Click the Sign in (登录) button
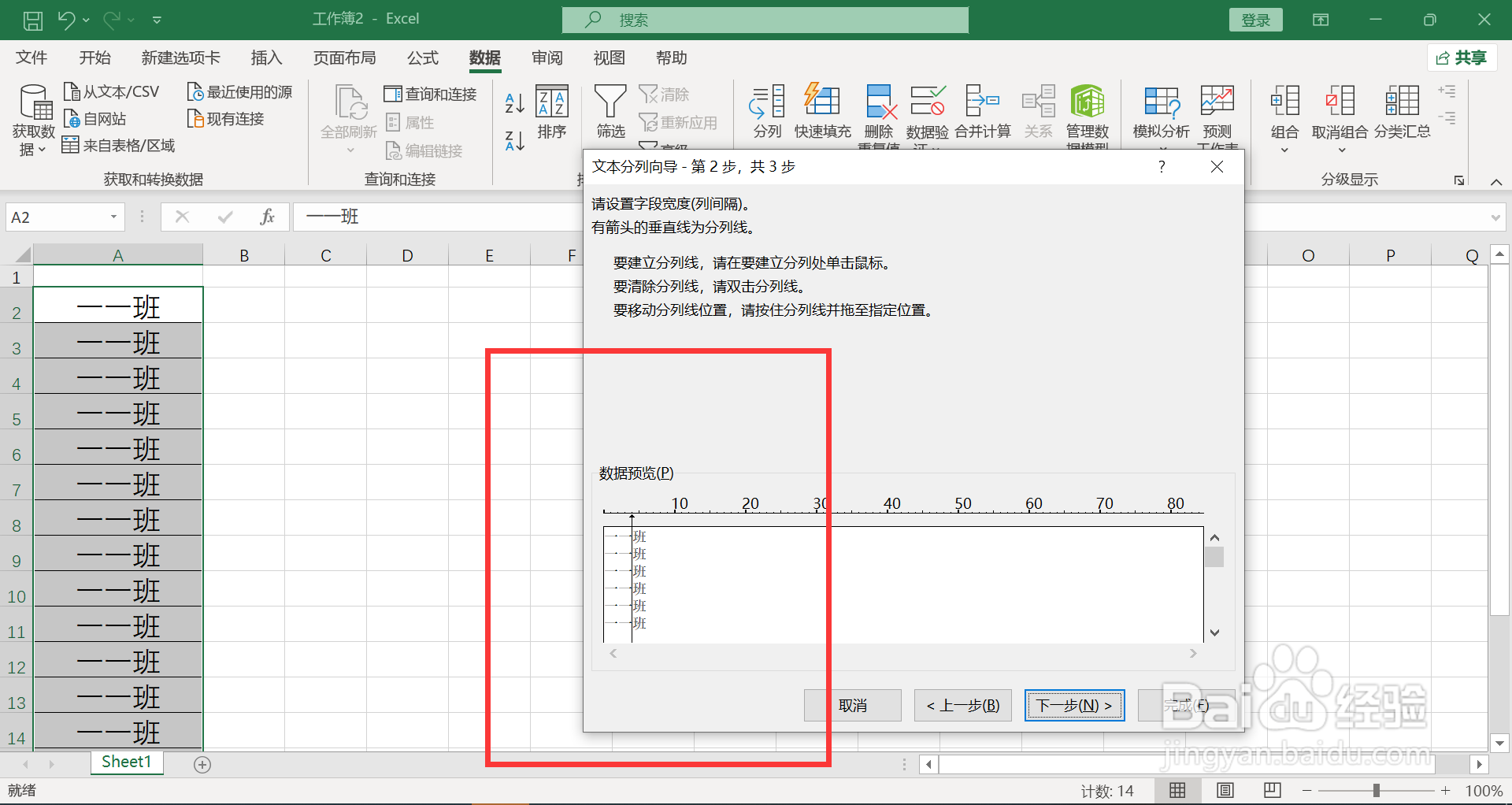Viewport: 1512px width, 805px height. [1255, 20]
